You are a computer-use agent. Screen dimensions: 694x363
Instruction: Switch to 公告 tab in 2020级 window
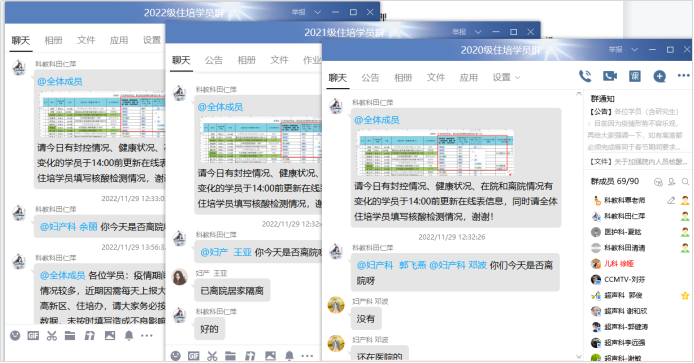(x=370, y=77)
